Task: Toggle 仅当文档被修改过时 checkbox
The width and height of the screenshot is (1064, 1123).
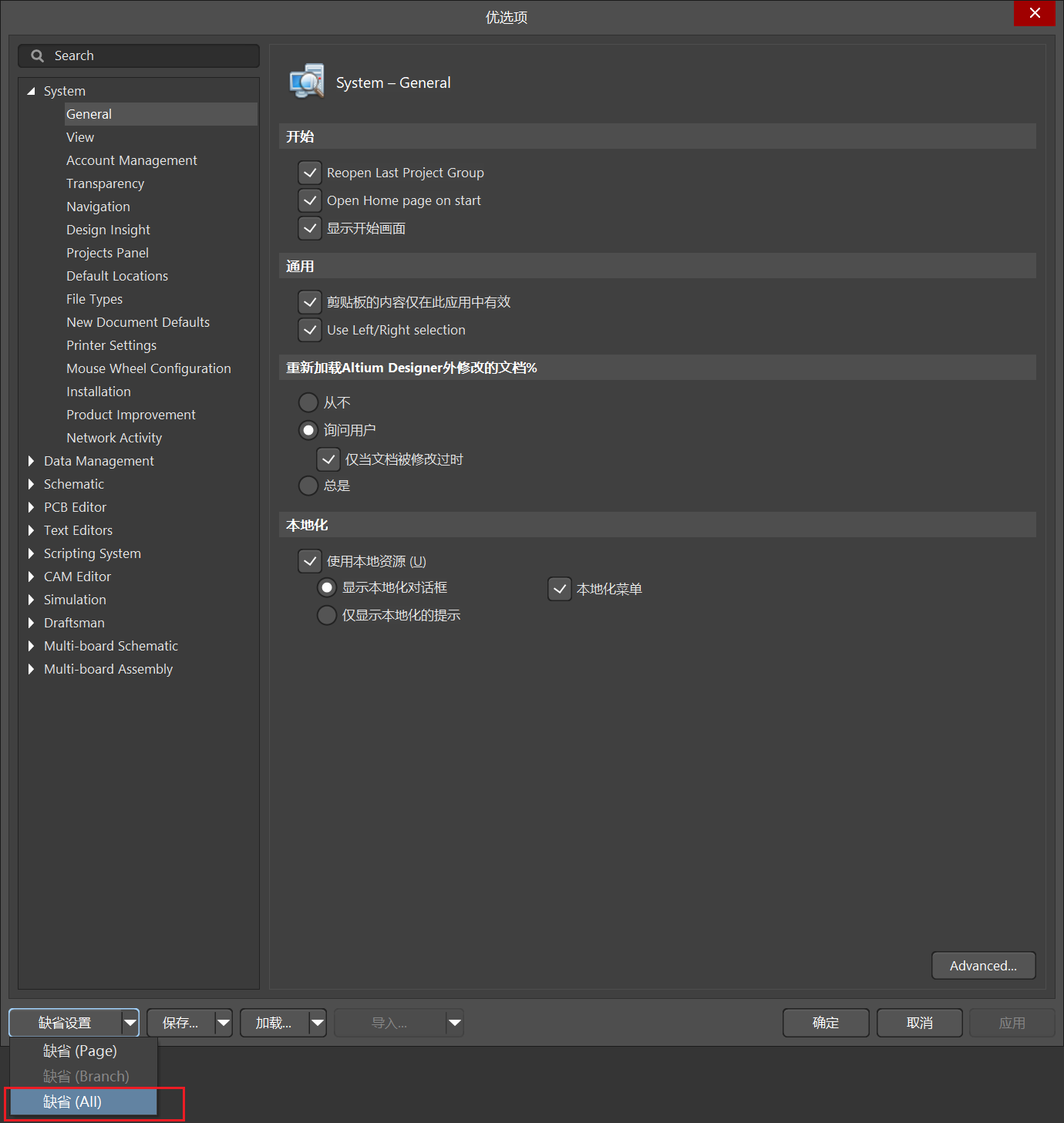Action: (x=328, y=459)
